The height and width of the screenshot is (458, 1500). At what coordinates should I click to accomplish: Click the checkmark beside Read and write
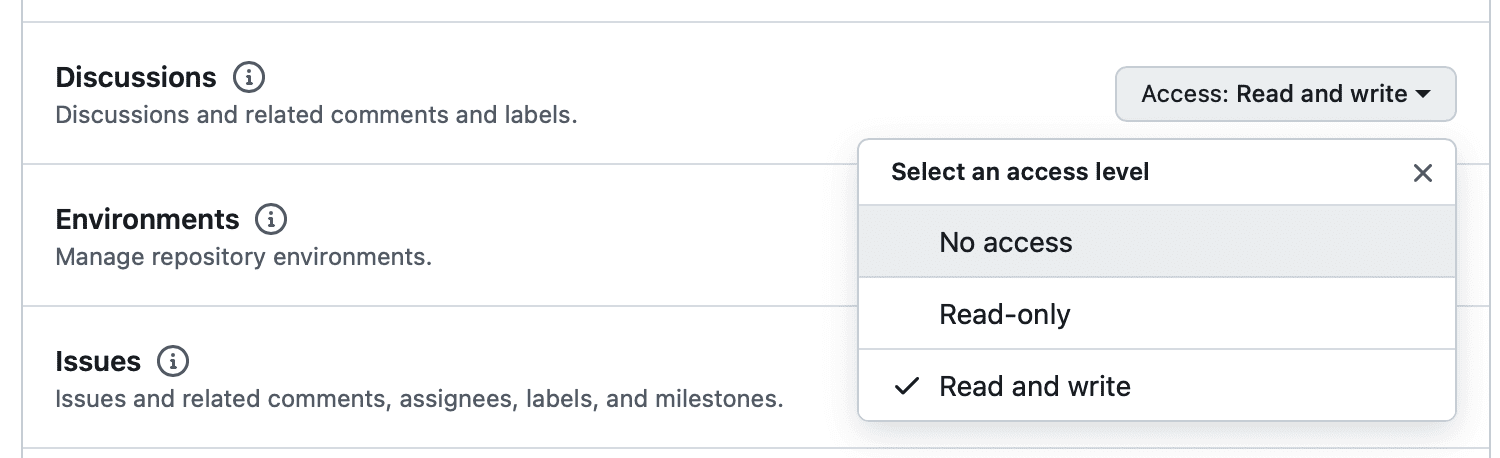pos(906,386)
